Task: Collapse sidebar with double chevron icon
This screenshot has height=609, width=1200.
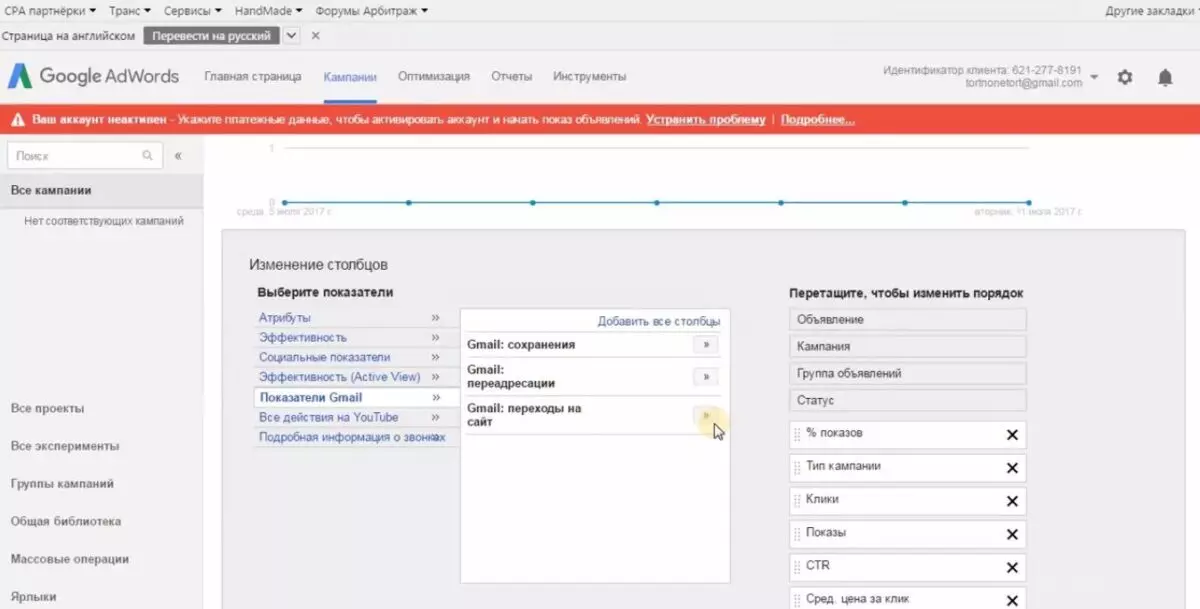Action: [x=178, y=156]
